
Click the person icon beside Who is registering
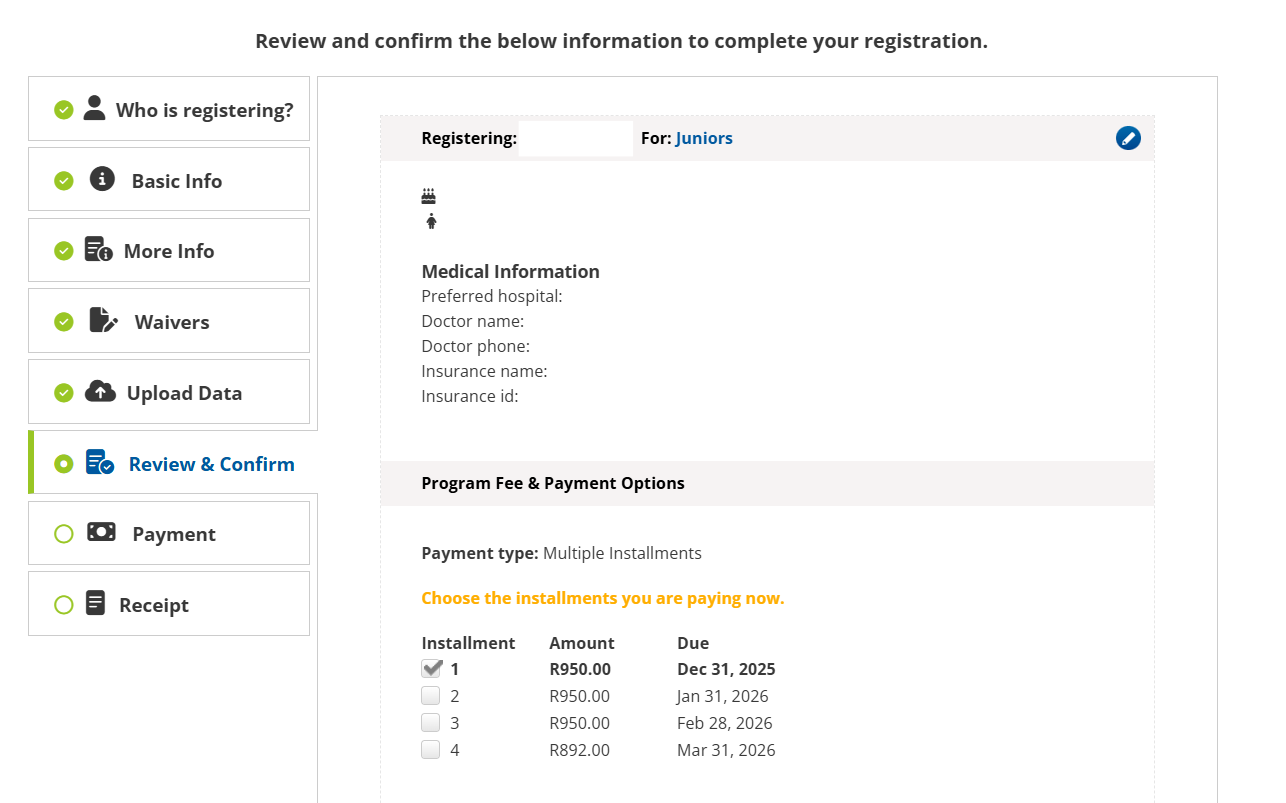point(95,108)
